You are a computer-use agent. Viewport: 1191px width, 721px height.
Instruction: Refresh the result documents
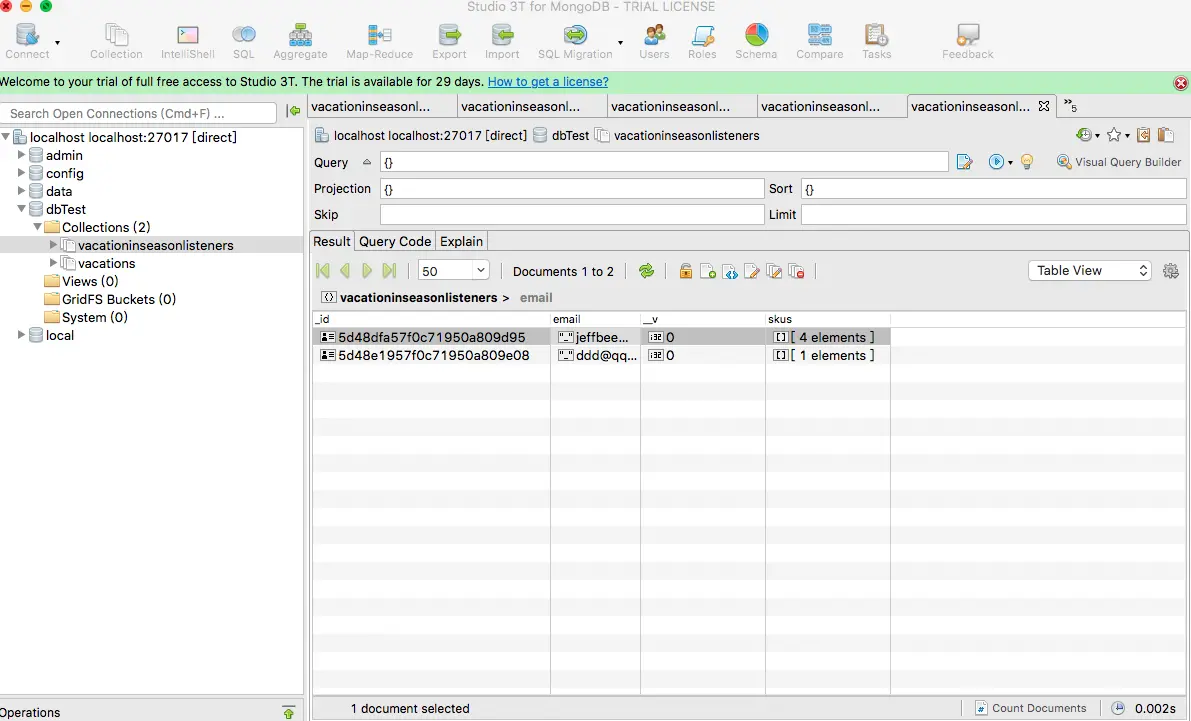click(x=646, y=270)
